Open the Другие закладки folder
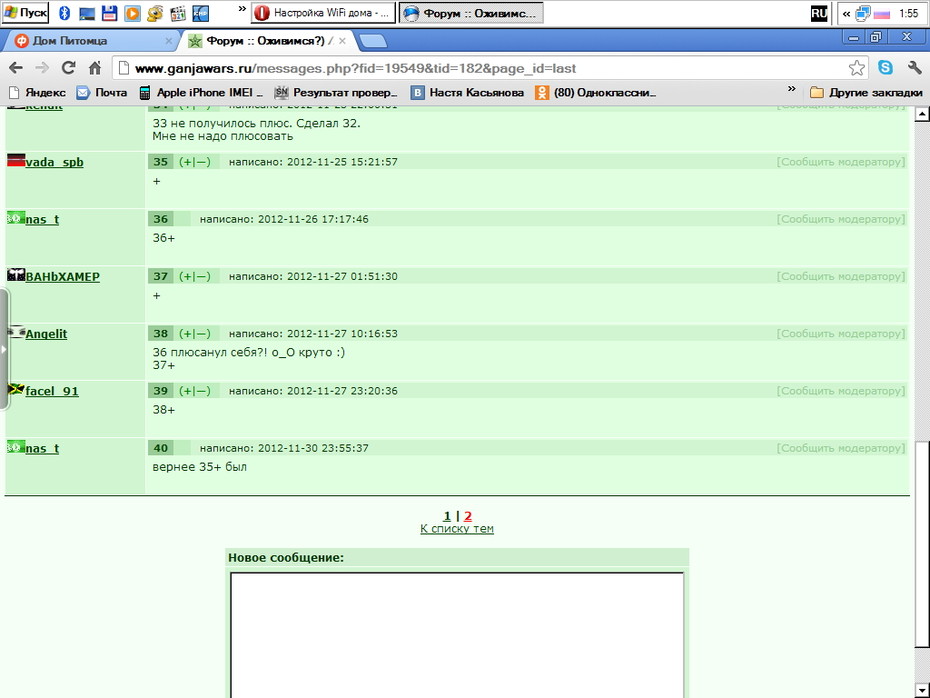The width and height of the screenshot is (930, 698). point(867,93)
